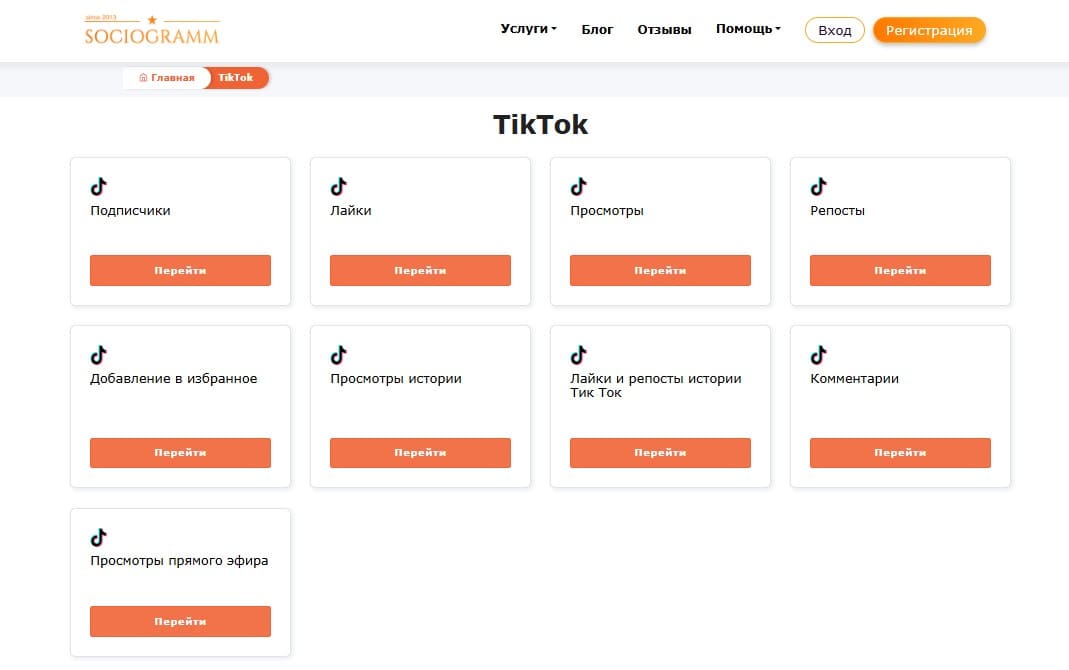The image size is (1069, 670).
Task: Click the TikTok icon above Добавление в избранное
Action: tap(99, 354)
